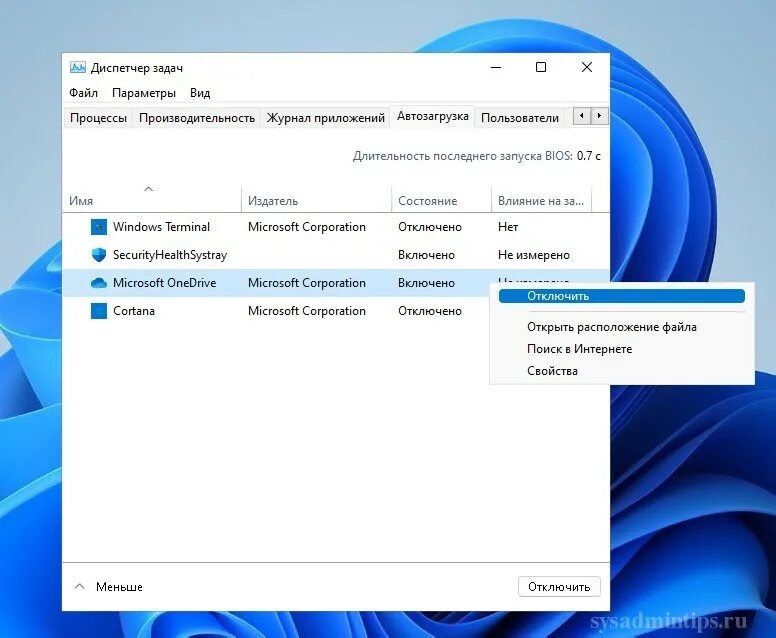Click the Microsoft OneDrive cloud icon
This screenshot has height=638, width=776.
point(99,283)
